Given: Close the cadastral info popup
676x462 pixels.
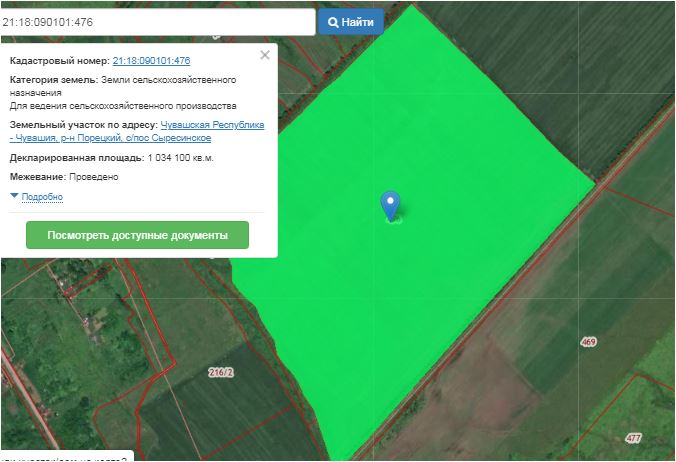Looking at the screenshot, I should pos(265,56).
